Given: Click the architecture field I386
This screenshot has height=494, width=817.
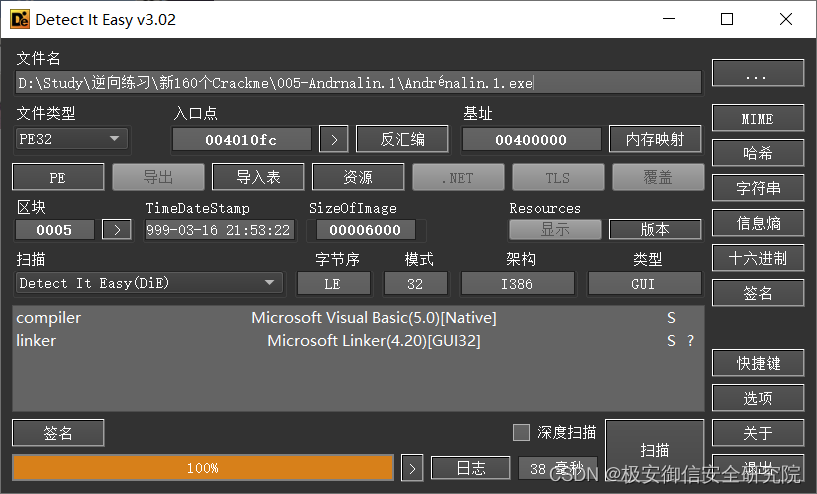Looking at the screenshot, I should 517,283.
